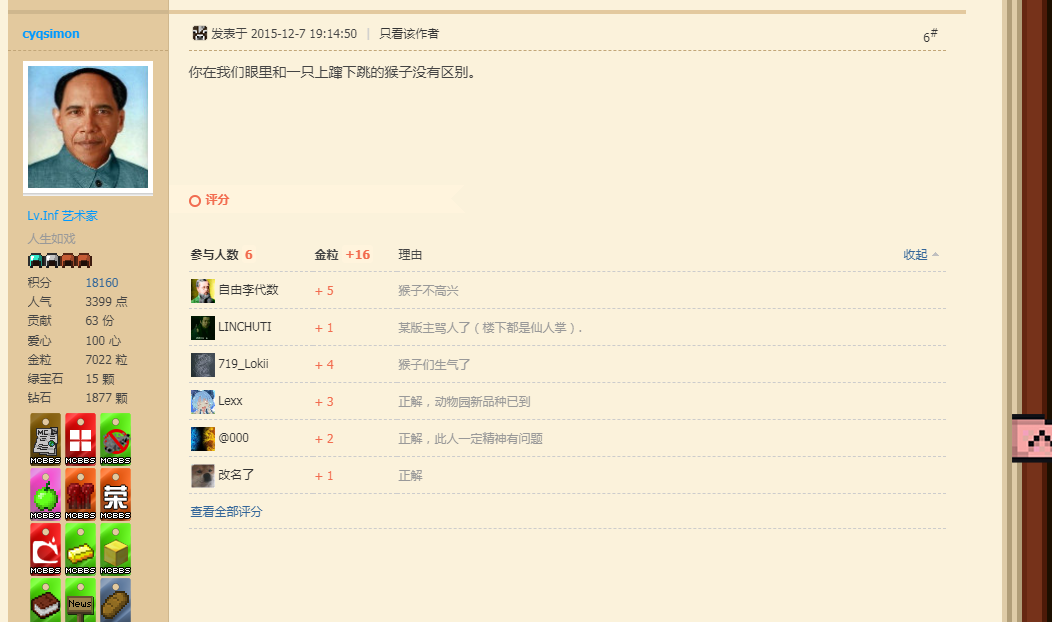Click the 参与人数 6 column header
This screenshot has height=622, width=1052.
[221, 254]
